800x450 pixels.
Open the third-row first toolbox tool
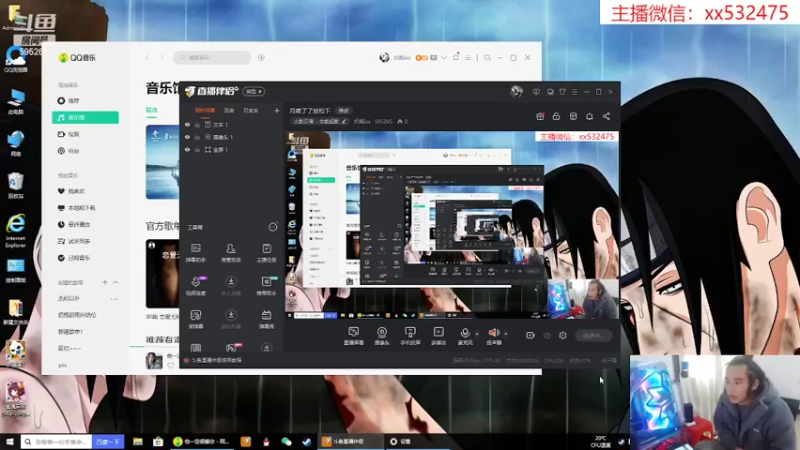(196, 319)
